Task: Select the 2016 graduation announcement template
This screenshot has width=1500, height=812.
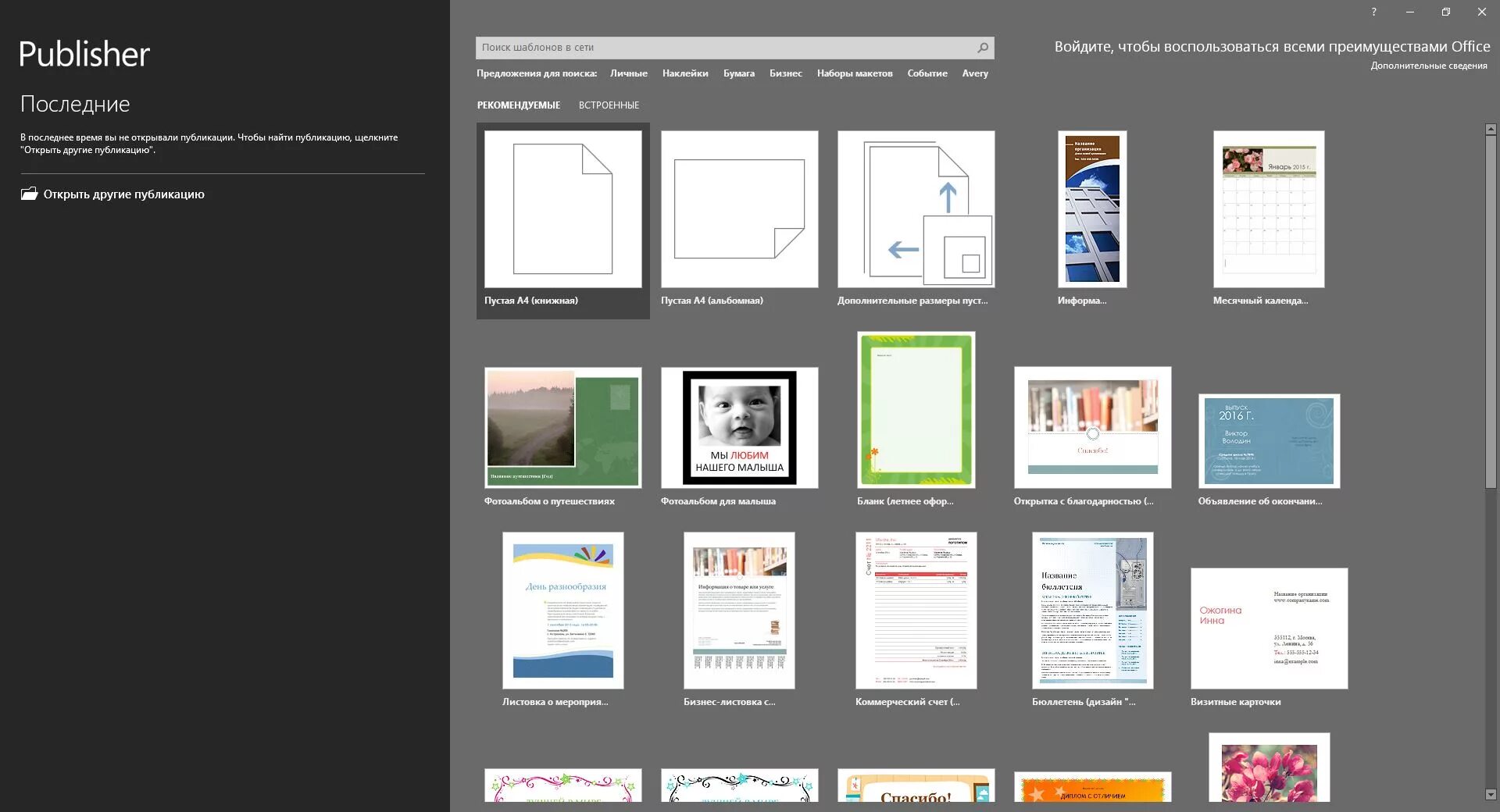Action: coord(1270,441)
